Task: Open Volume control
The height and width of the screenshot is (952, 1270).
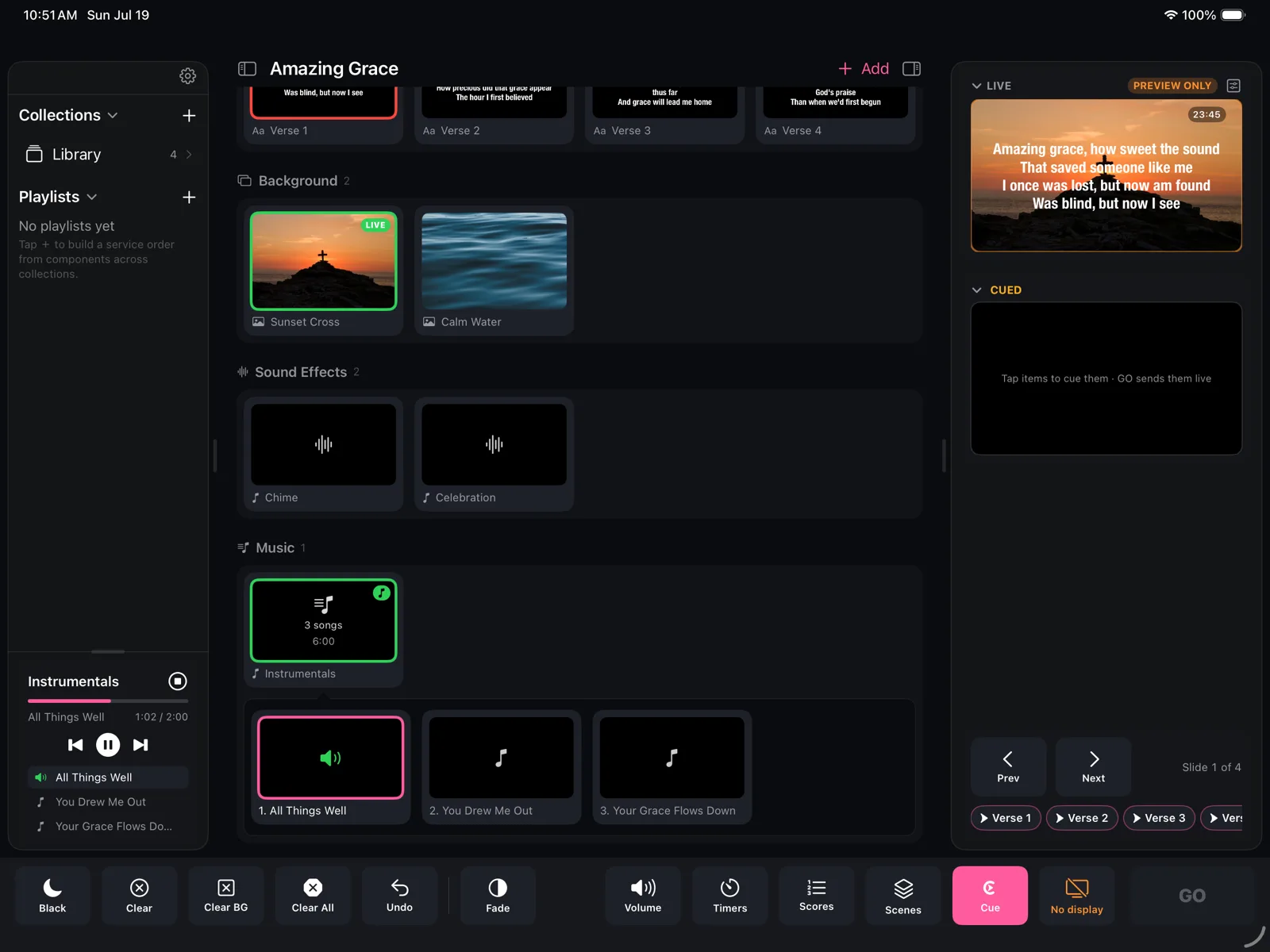Action: point(643,896)
